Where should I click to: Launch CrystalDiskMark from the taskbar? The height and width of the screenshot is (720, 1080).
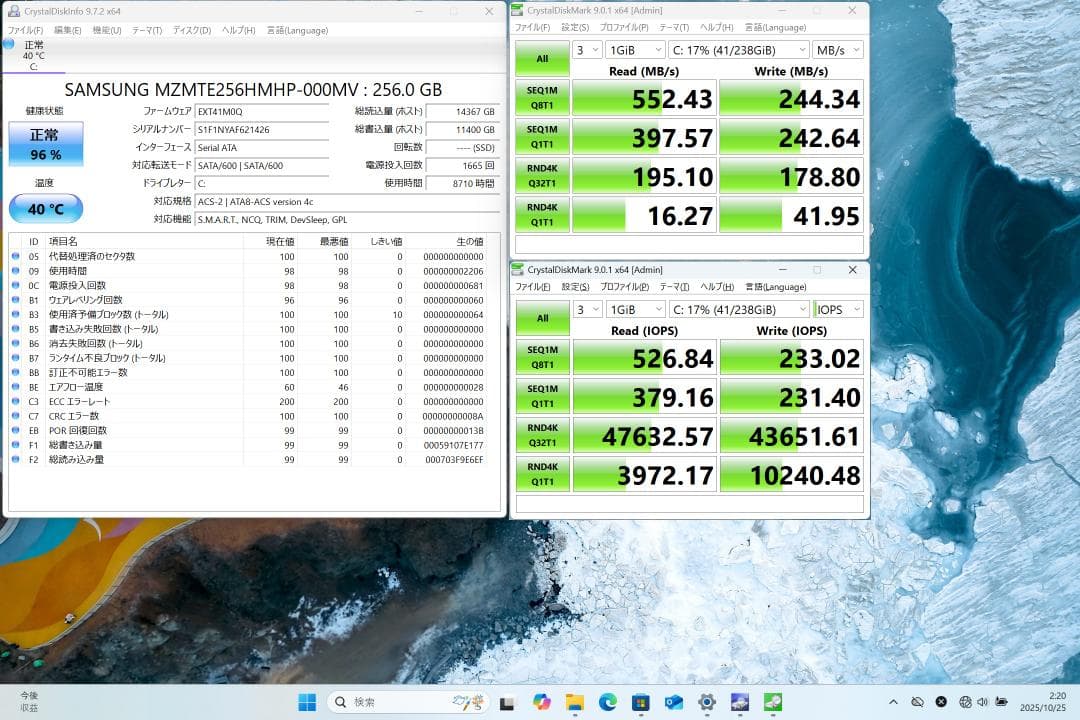tap(772, 702)
